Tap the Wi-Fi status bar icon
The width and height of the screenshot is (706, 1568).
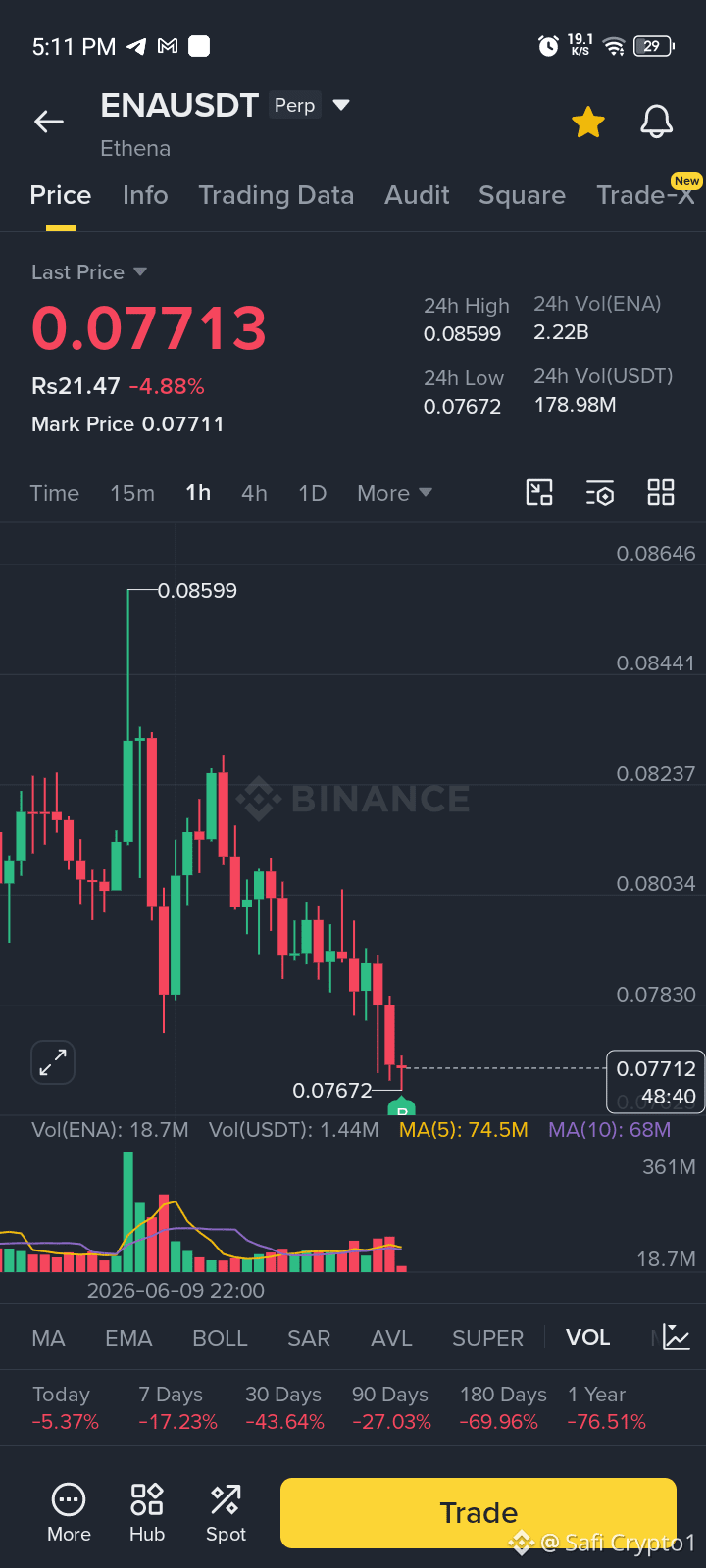click(614, 46)
